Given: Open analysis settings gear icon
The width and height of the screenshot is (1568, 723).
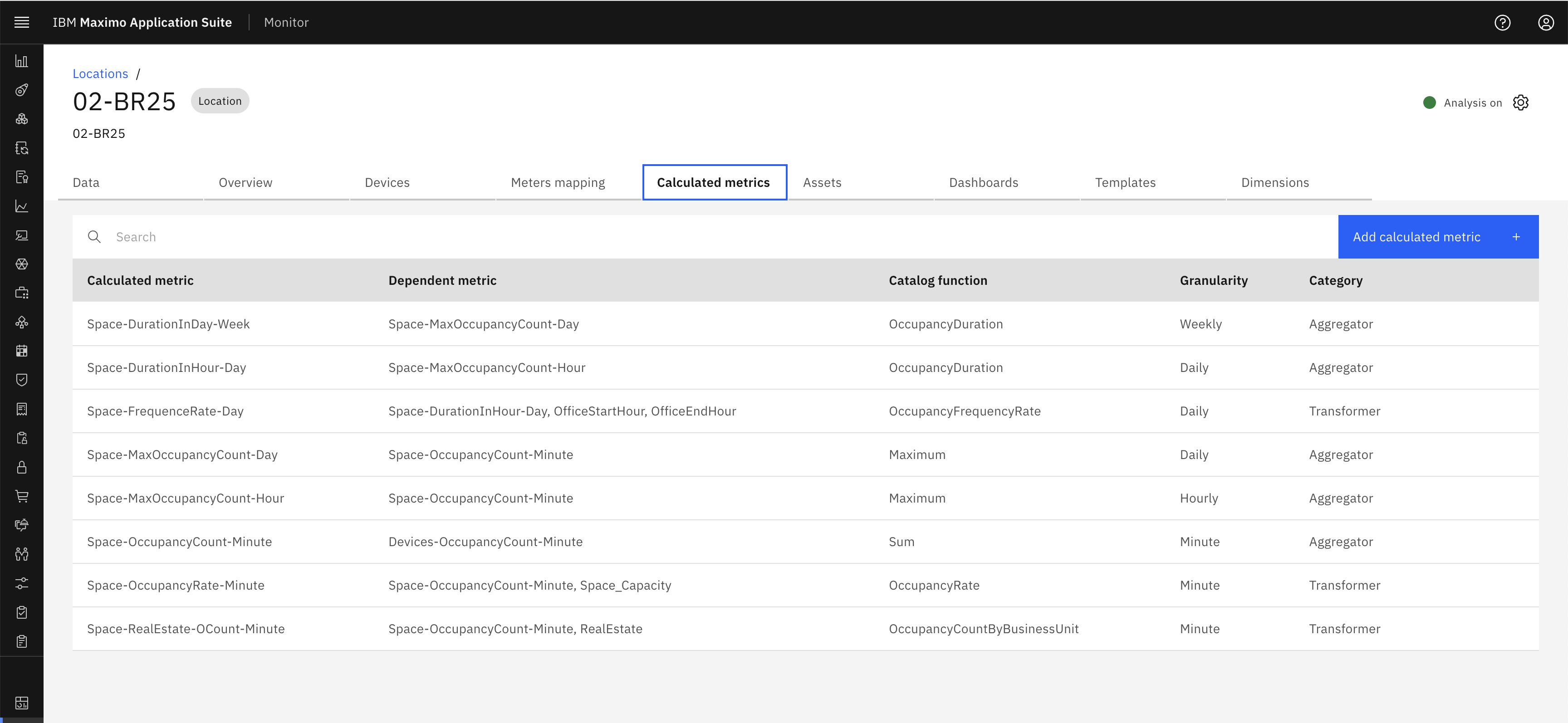Looking at the screenshot, I should pos(1520,102).
